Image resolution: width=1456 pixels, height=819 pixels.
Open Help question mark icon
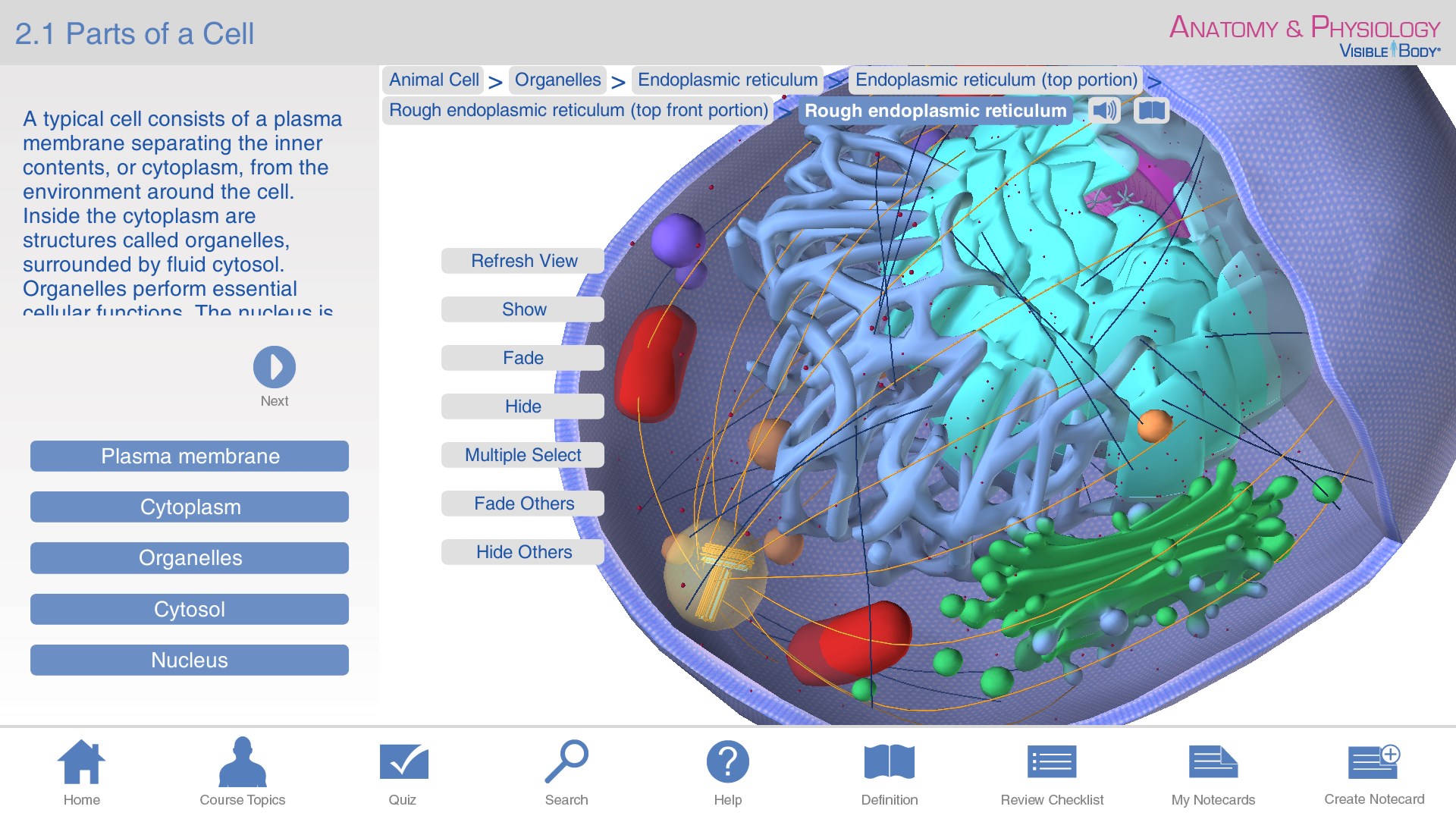coord(727,762)
